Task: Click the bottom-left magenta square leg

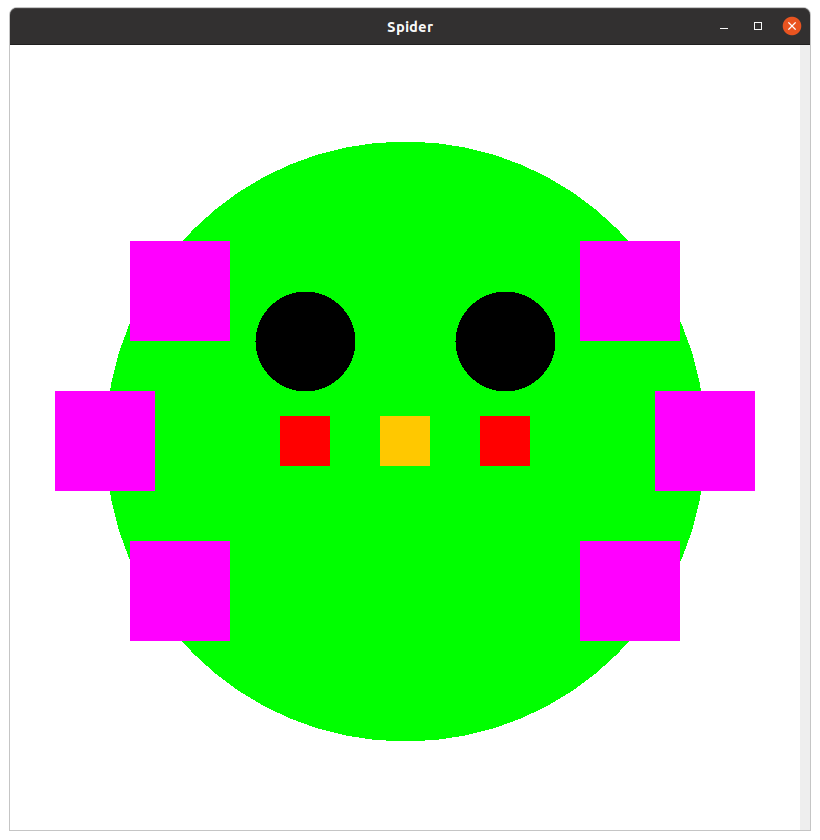Action: (x=180, y=591)
